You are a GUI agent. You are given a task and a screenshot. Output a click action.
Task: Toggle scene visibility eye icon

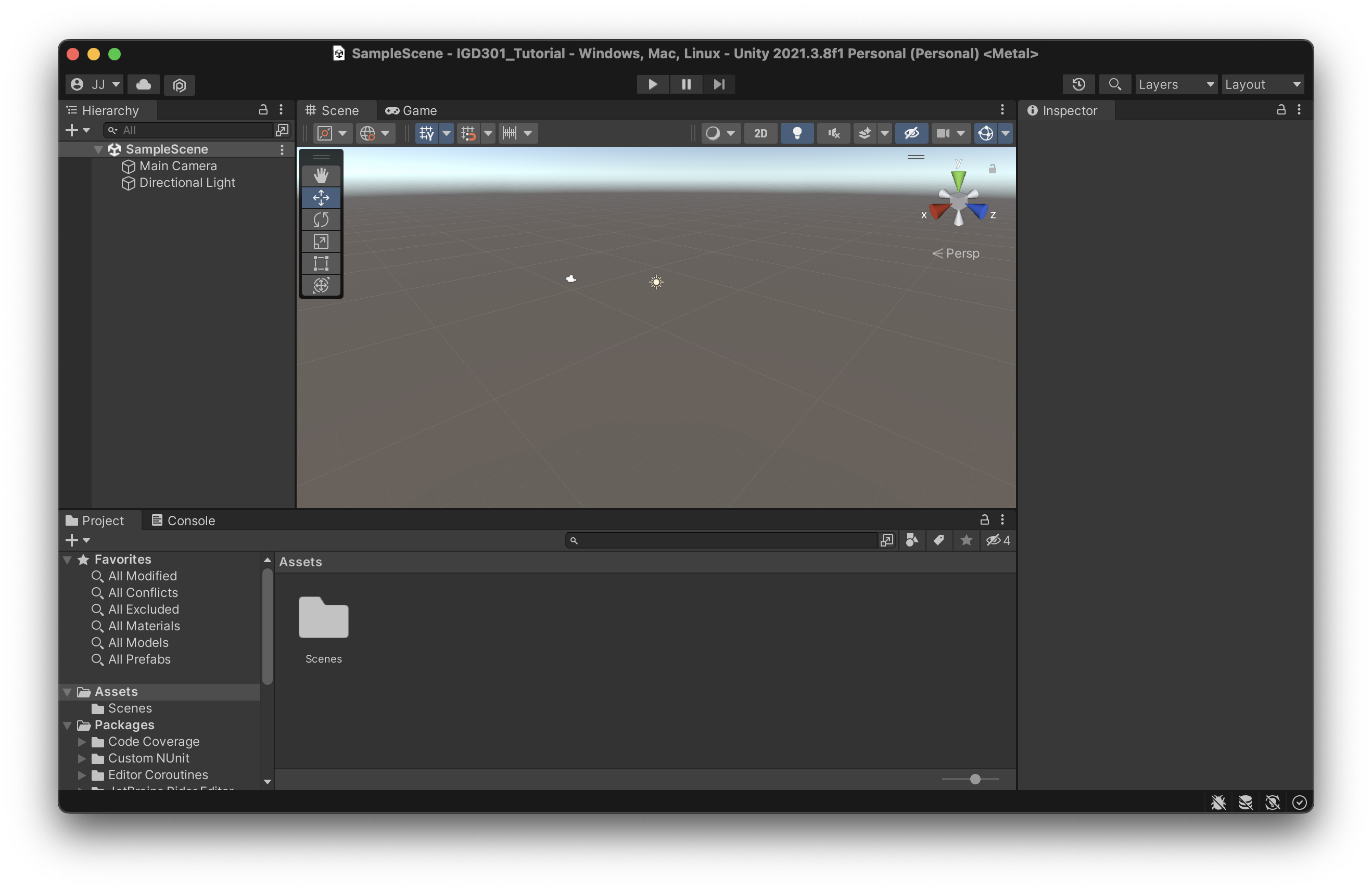[911, 134]
